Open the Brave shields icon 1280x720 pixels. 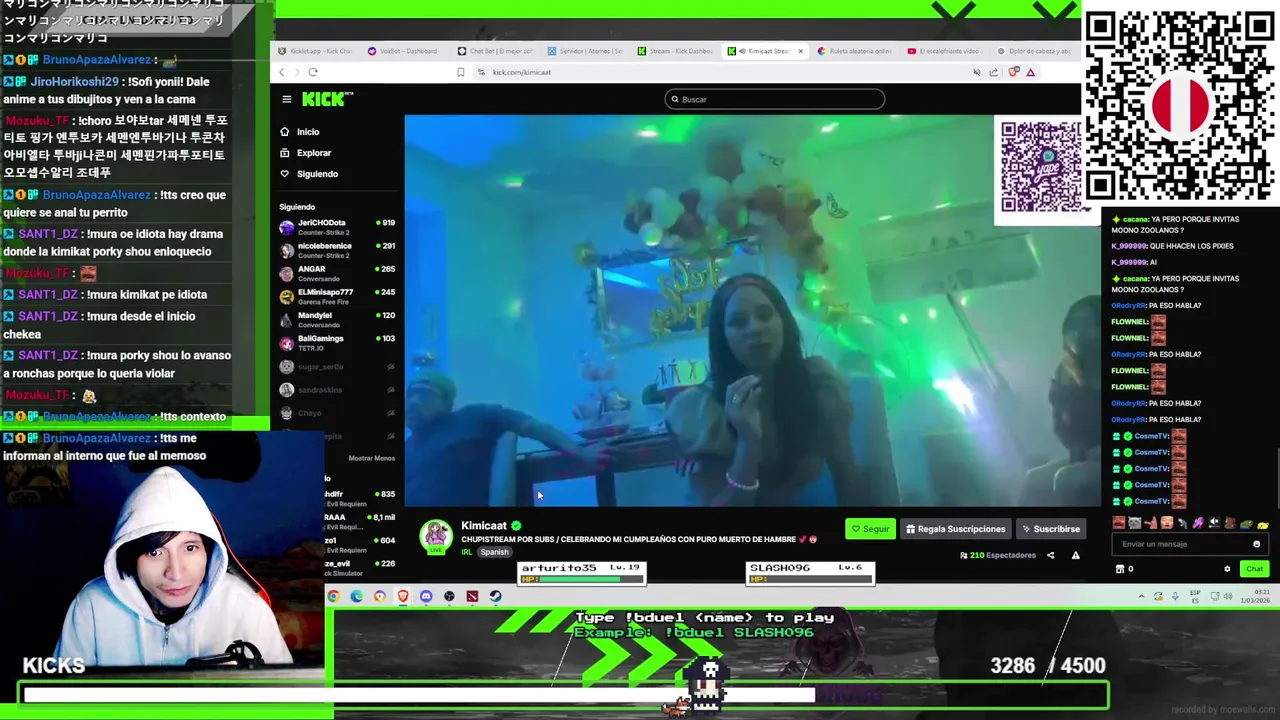1014,72
